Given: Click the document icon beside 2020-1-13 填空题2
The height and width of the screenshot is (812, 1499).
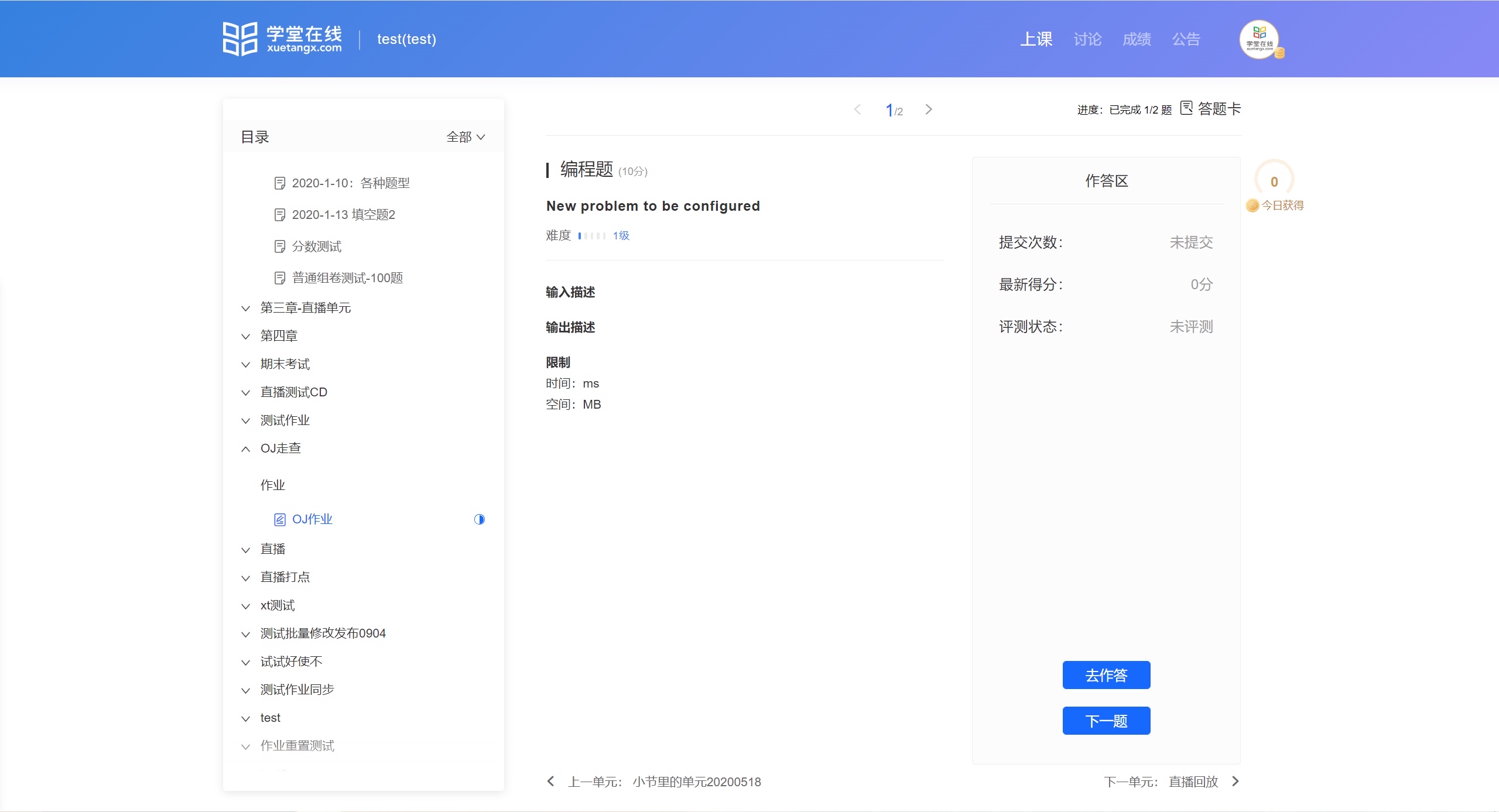Looking at the screenshot, I should (280, 215).
